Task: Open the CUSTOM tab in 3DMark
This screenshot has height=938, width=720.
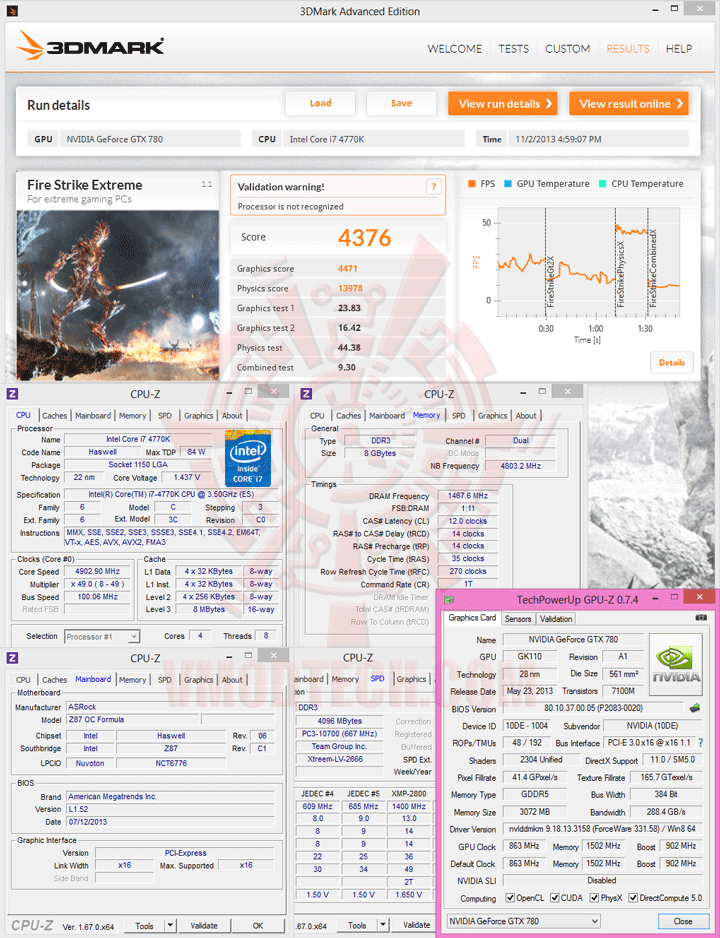Action: point(568,49)
